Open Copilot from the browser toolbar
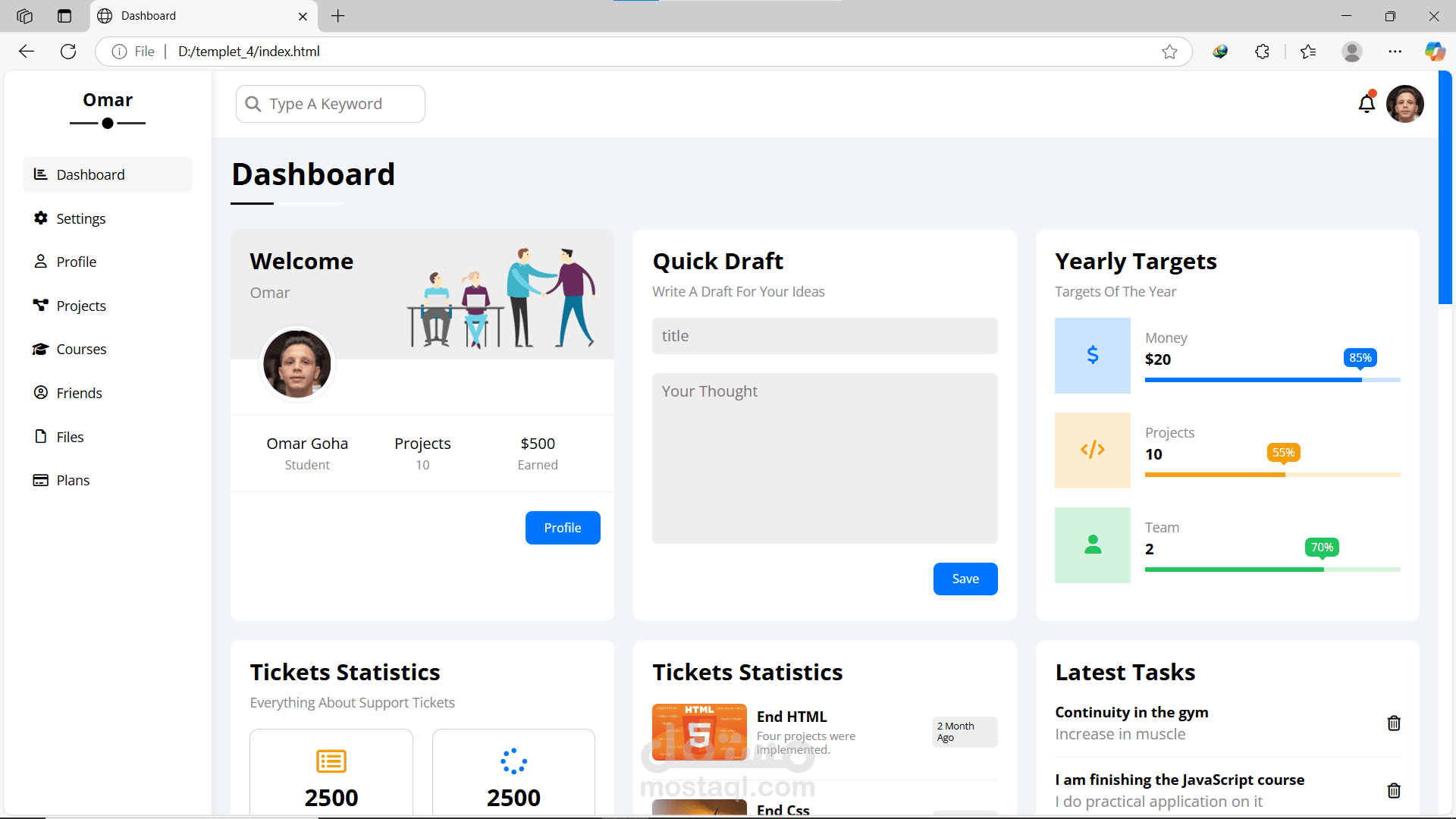The width and height of the screenshot is (1456, 819). (x=1436, y=51)
